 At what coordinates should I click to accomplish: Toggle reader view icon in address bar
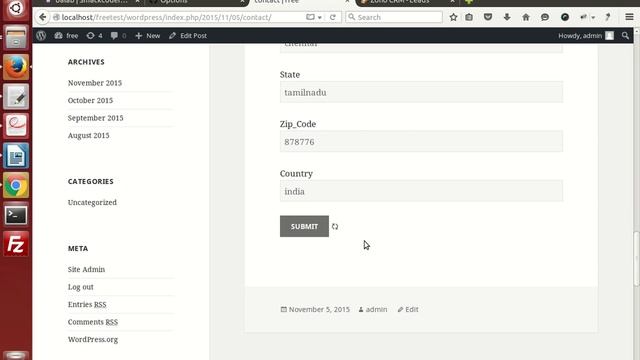point(310,17)
